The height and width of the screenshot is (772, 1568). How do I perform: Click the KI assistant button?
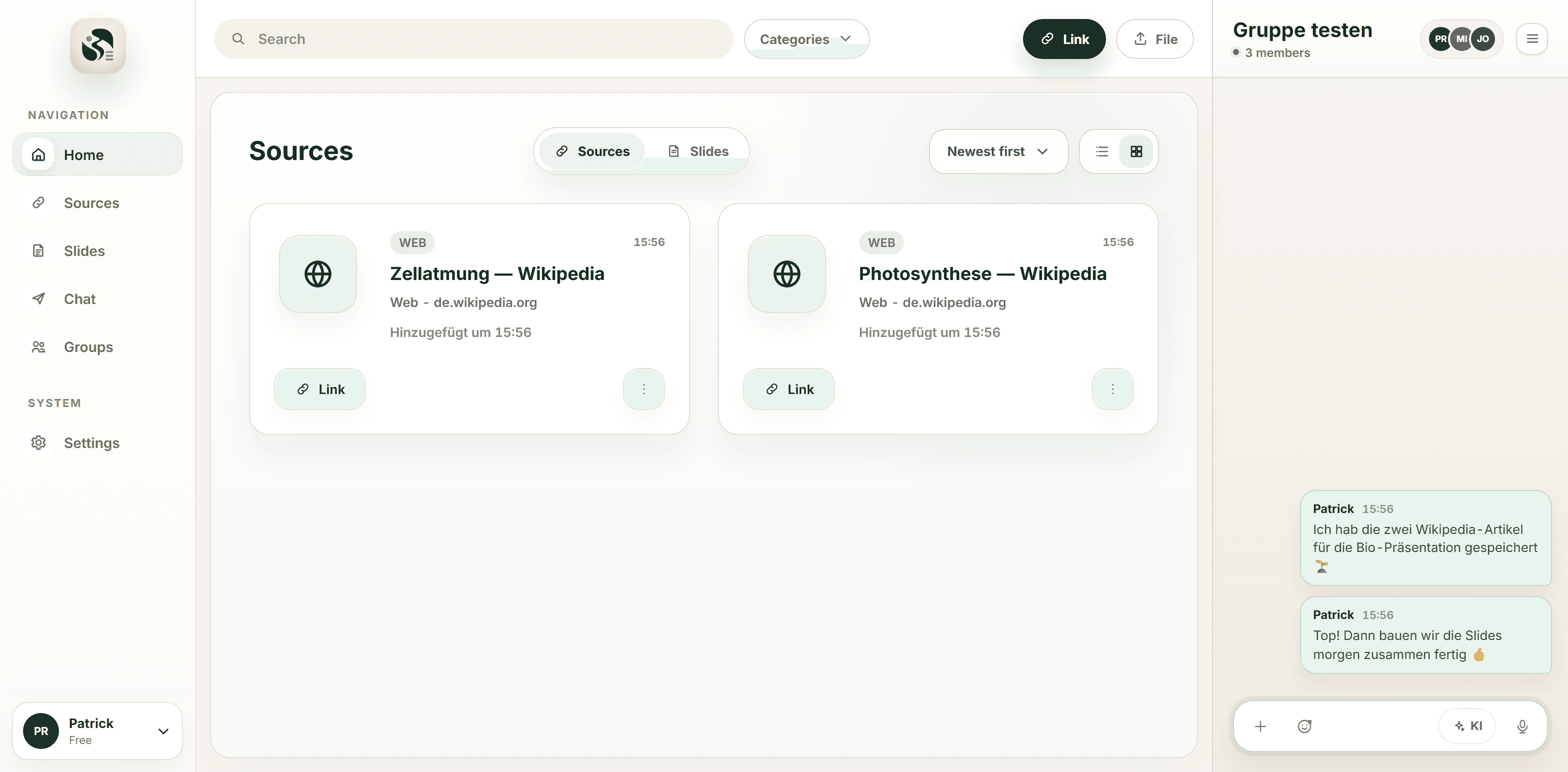(1467, 725)
